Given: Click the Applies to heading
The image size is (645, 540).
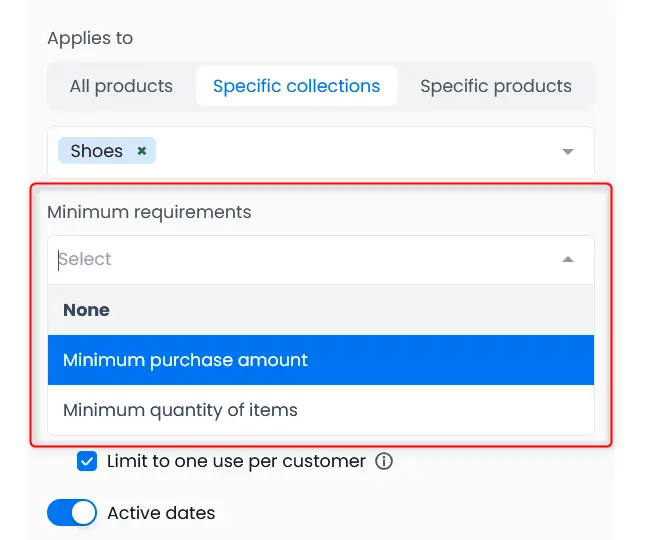Looking at the screenshot, I should point(90,38).
